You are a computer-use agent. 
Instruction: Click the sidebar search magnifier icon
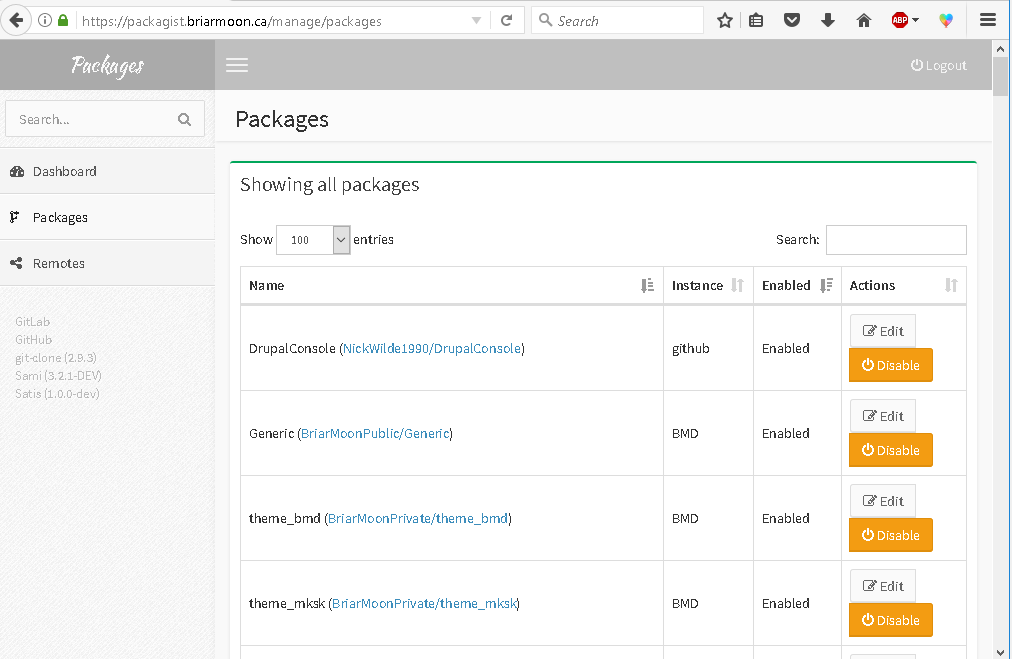pyautogui.click(x=185, y=119)
